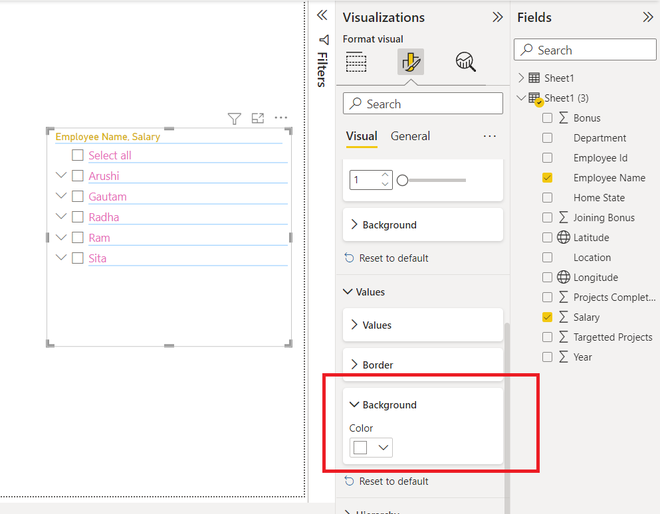660x514 pixels.
Task: Click the sigma icon beside Bonus
Action: [563, 118]
